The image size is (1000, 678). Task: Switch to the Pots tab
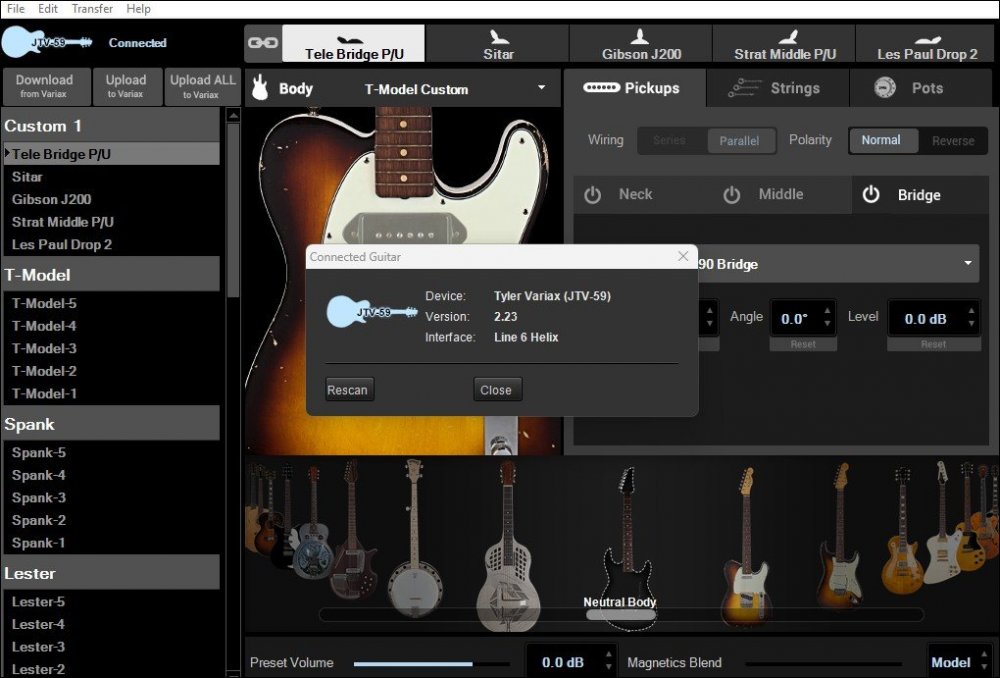click(x=921, y=88)
